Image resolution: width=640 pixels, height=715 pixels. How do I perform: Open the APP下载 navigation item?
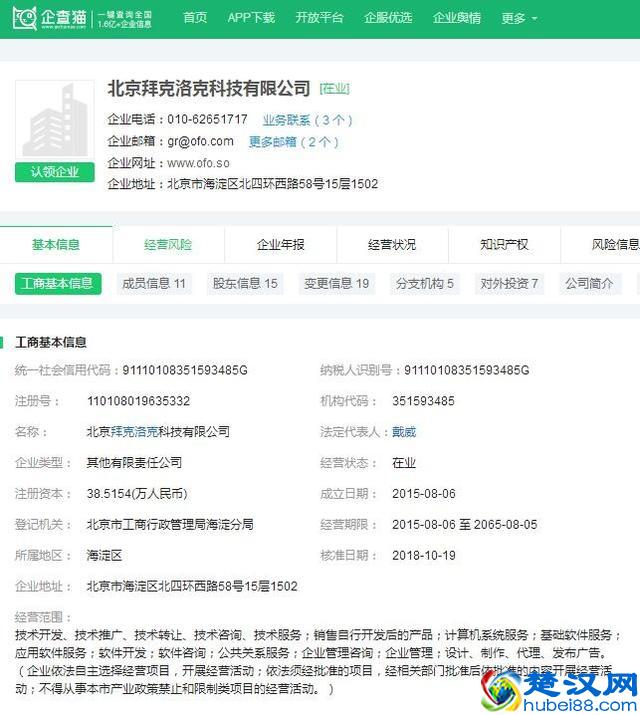[251, 18]
